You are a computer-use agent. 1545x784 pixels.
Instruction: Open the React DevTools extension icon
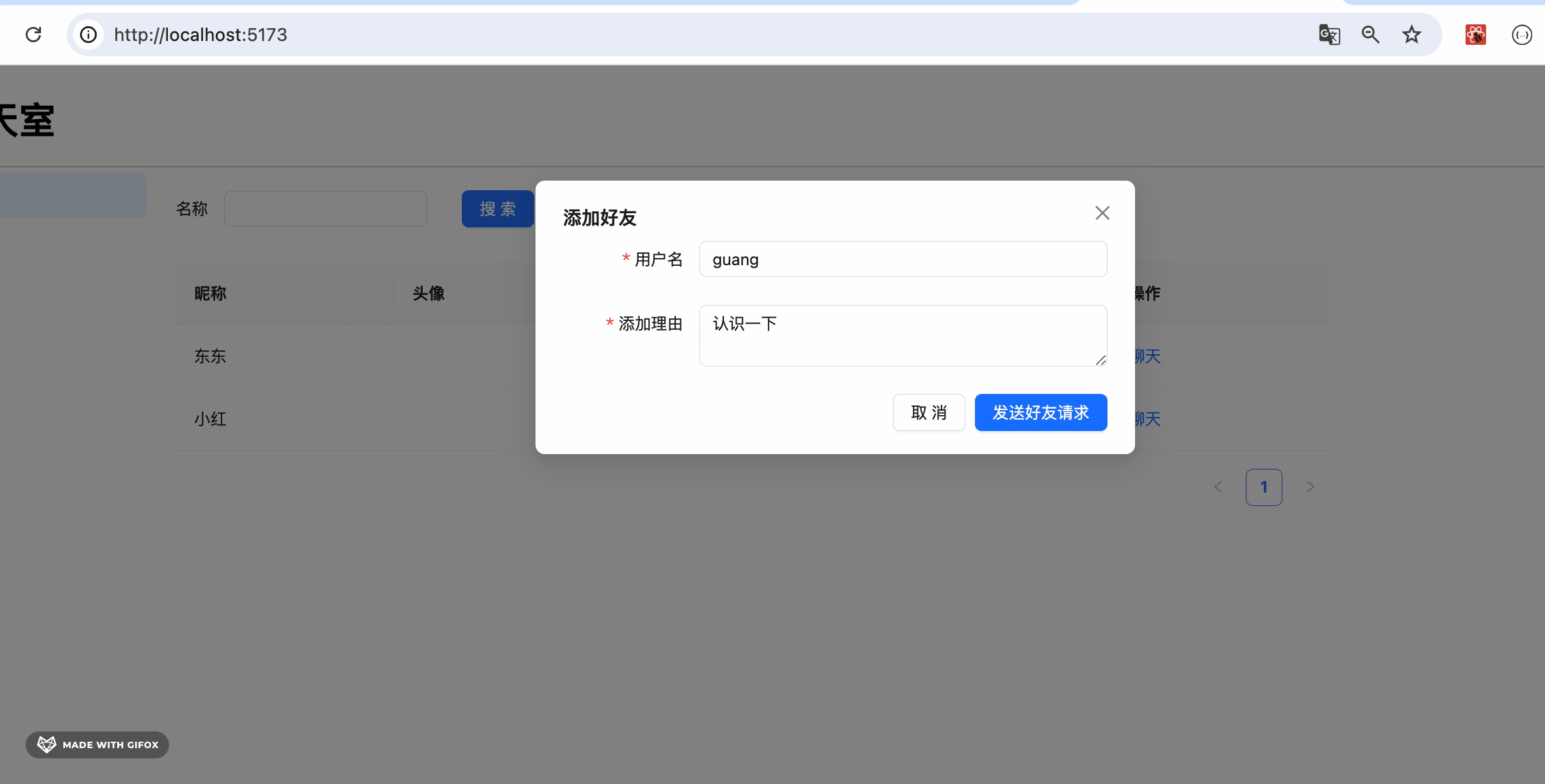[x=1475, y=35]
